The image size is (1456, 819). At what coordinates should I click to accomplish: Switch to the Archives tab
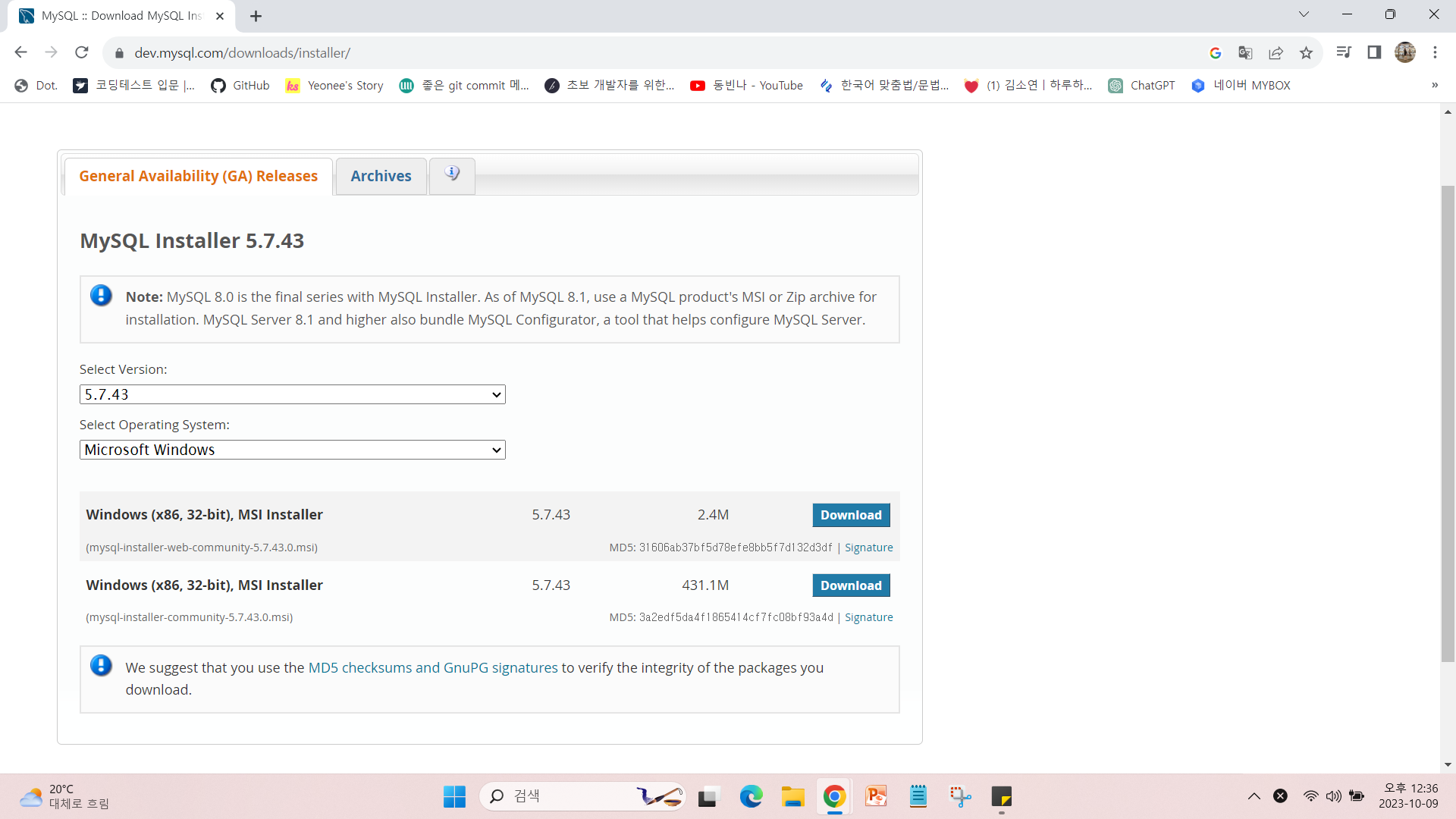(x=381, y=176)
